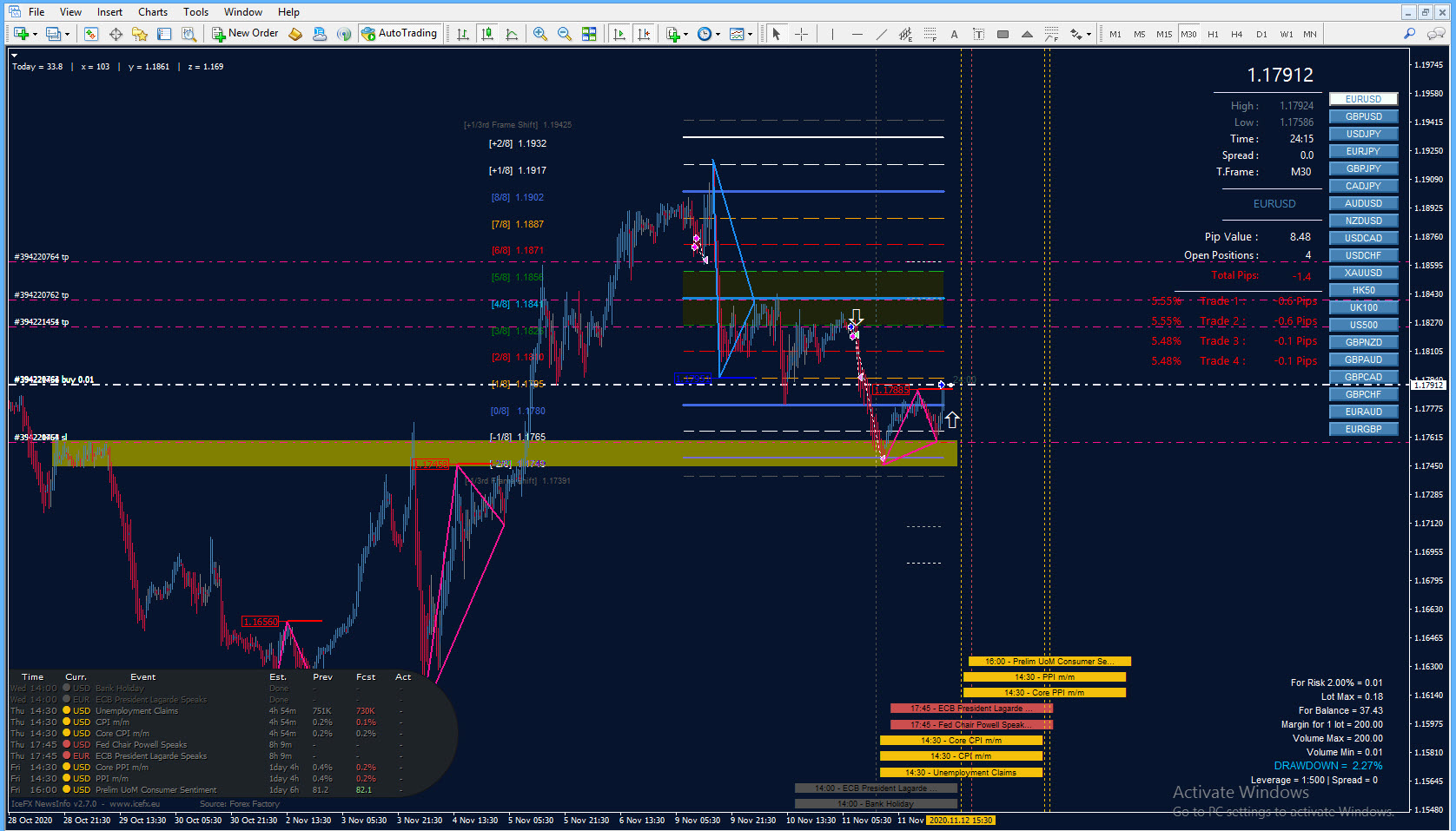Select the trendline drawing tool
This screenshot has width=1456, height=831.
point(881,34)
